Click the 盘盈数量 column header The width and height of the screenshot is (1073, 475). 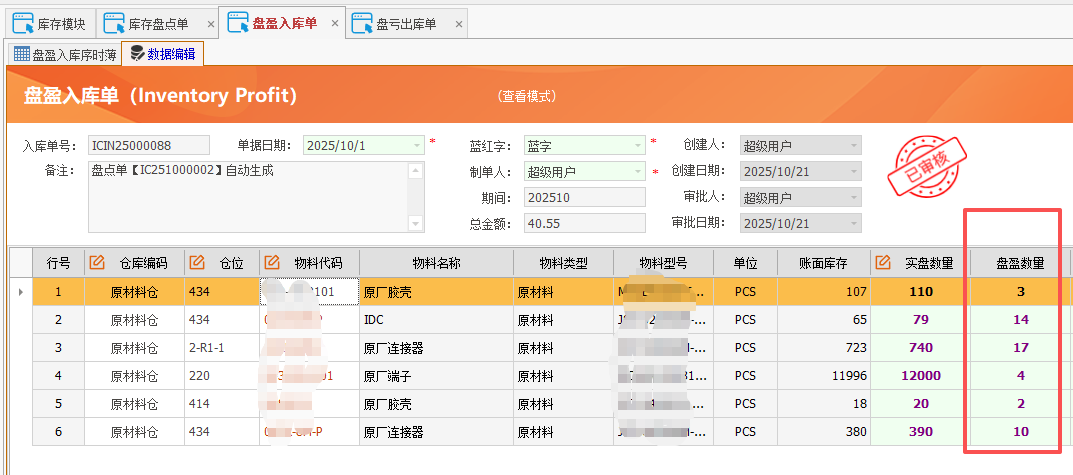pos(1020,263)
